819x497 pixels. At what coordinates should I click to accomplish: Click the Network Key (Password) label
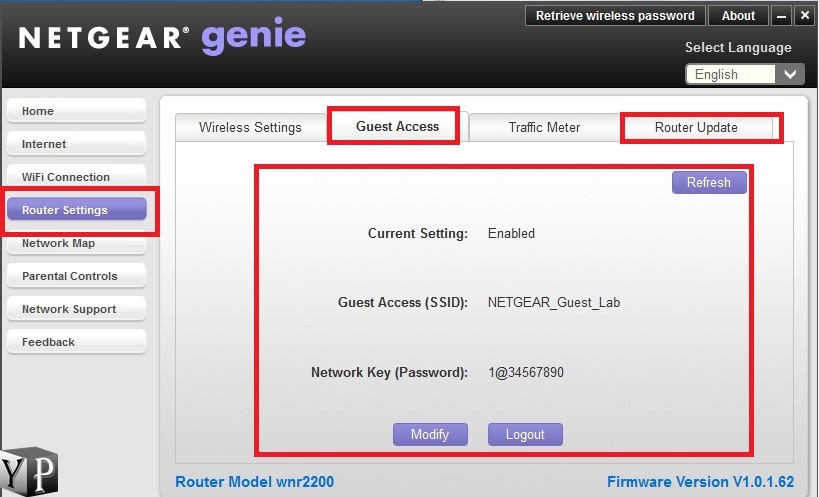point(389,372)
